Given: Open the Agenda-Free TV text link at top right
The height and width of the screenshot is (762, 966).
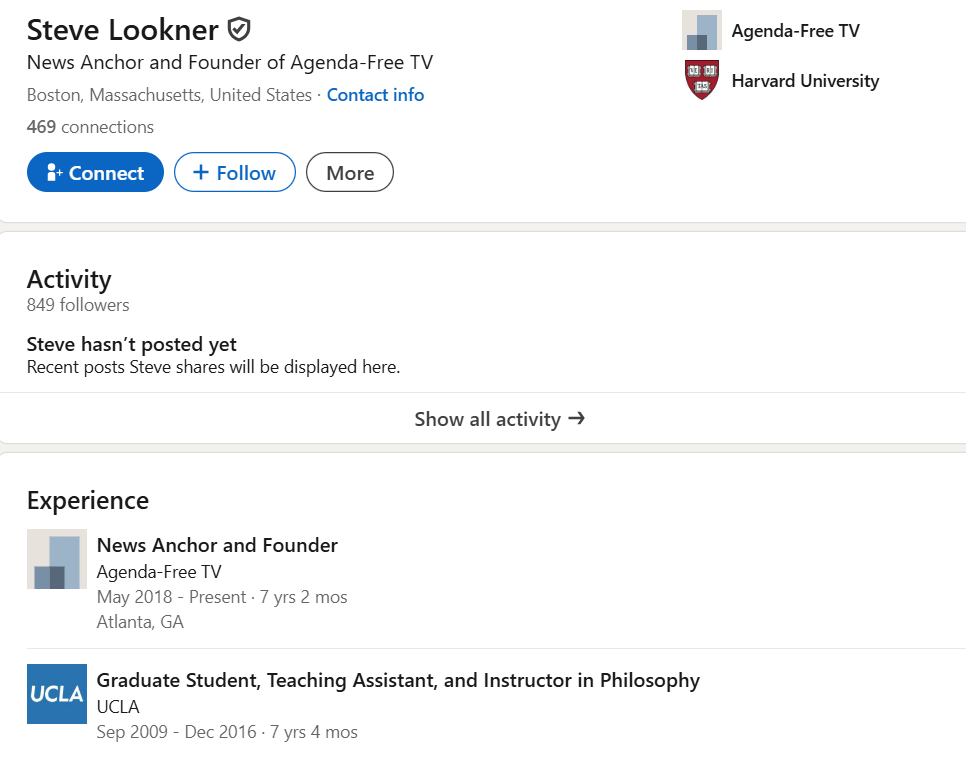Looking at the screenshot, I should (x=795, y=31).
